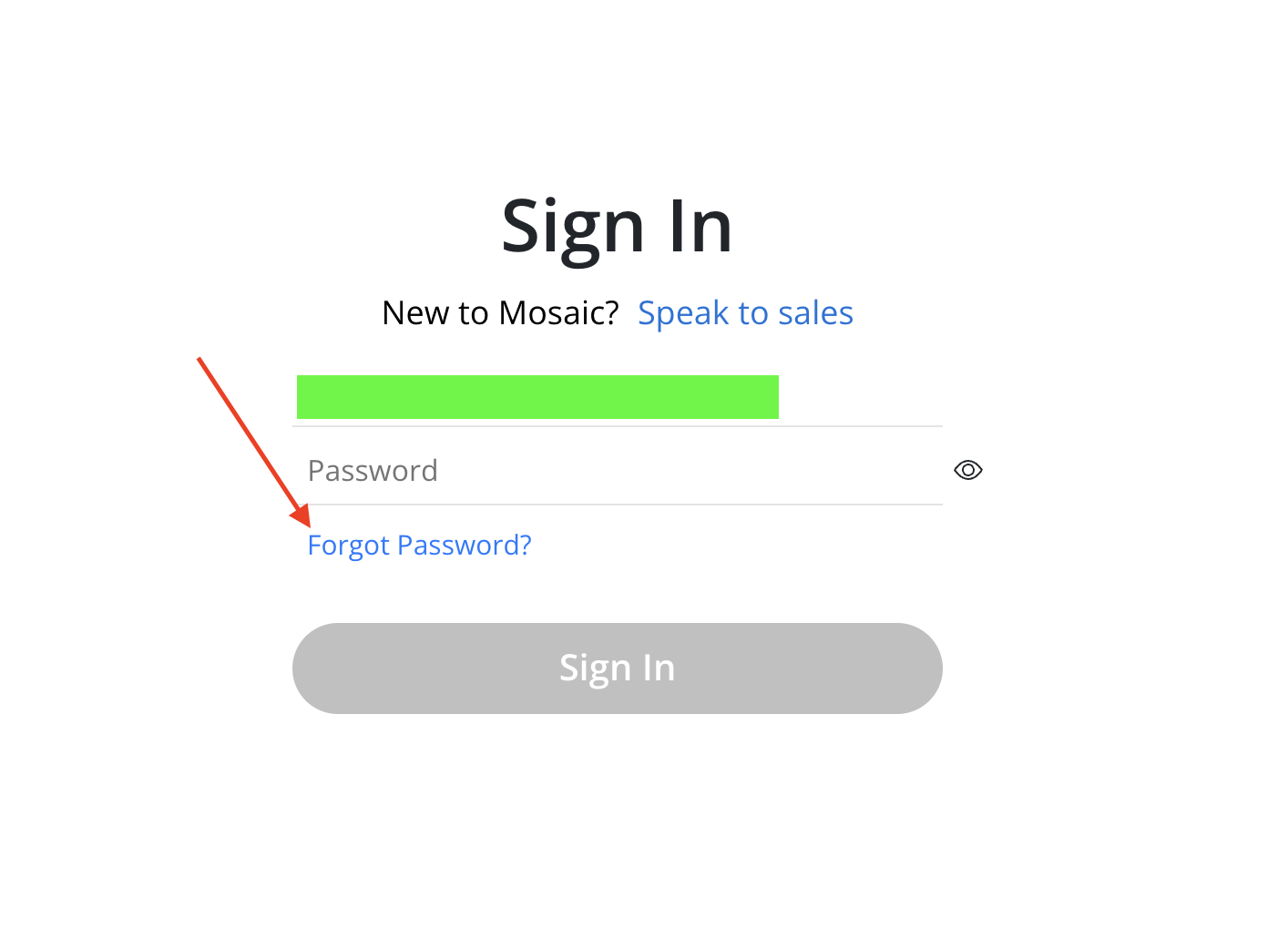Click the large Sign In heading
The height and width of the screenshot is (949, 1288).
pos(618,228)
